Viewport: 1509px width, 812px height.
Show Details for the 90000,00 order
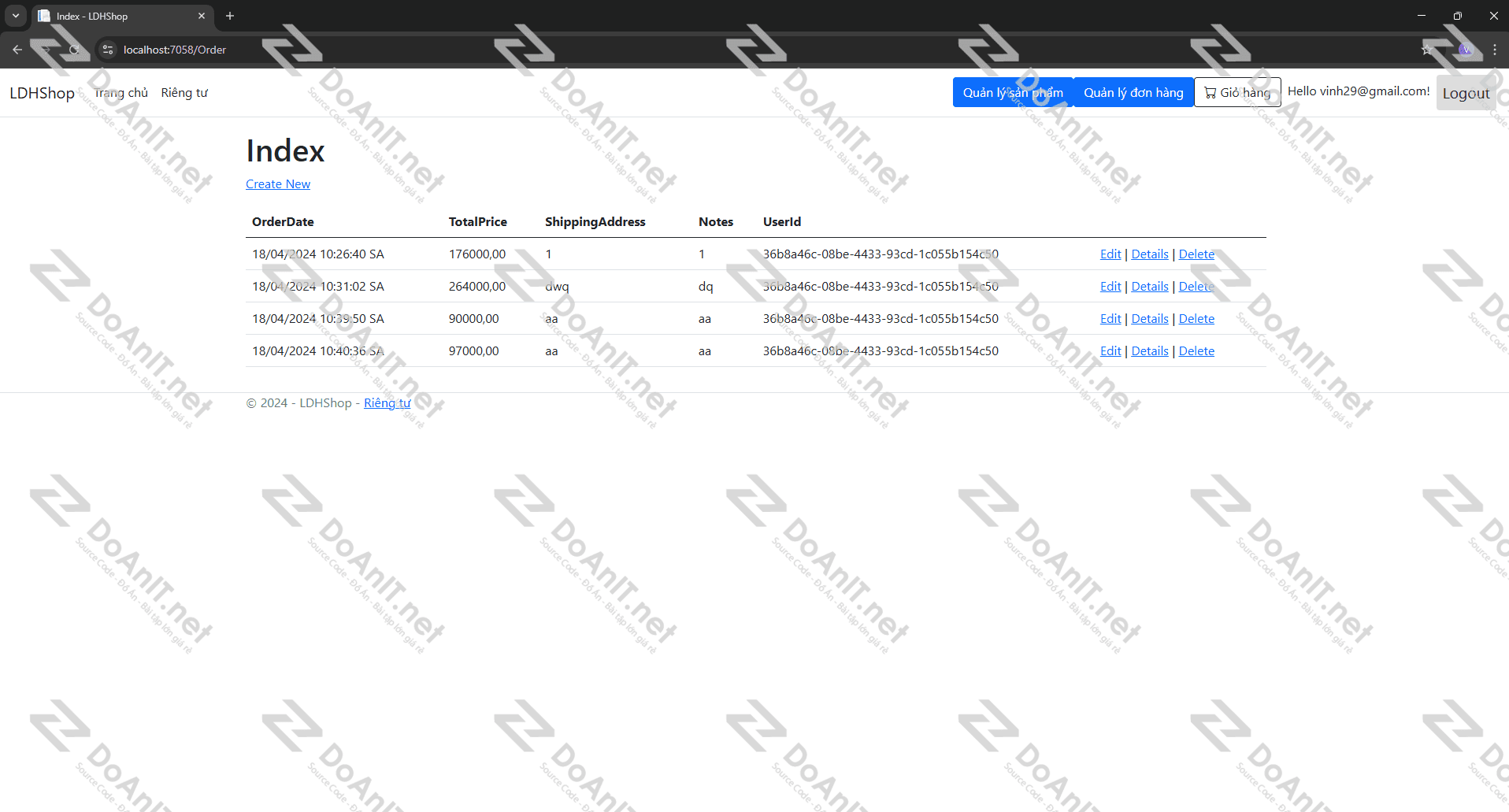1150,319
